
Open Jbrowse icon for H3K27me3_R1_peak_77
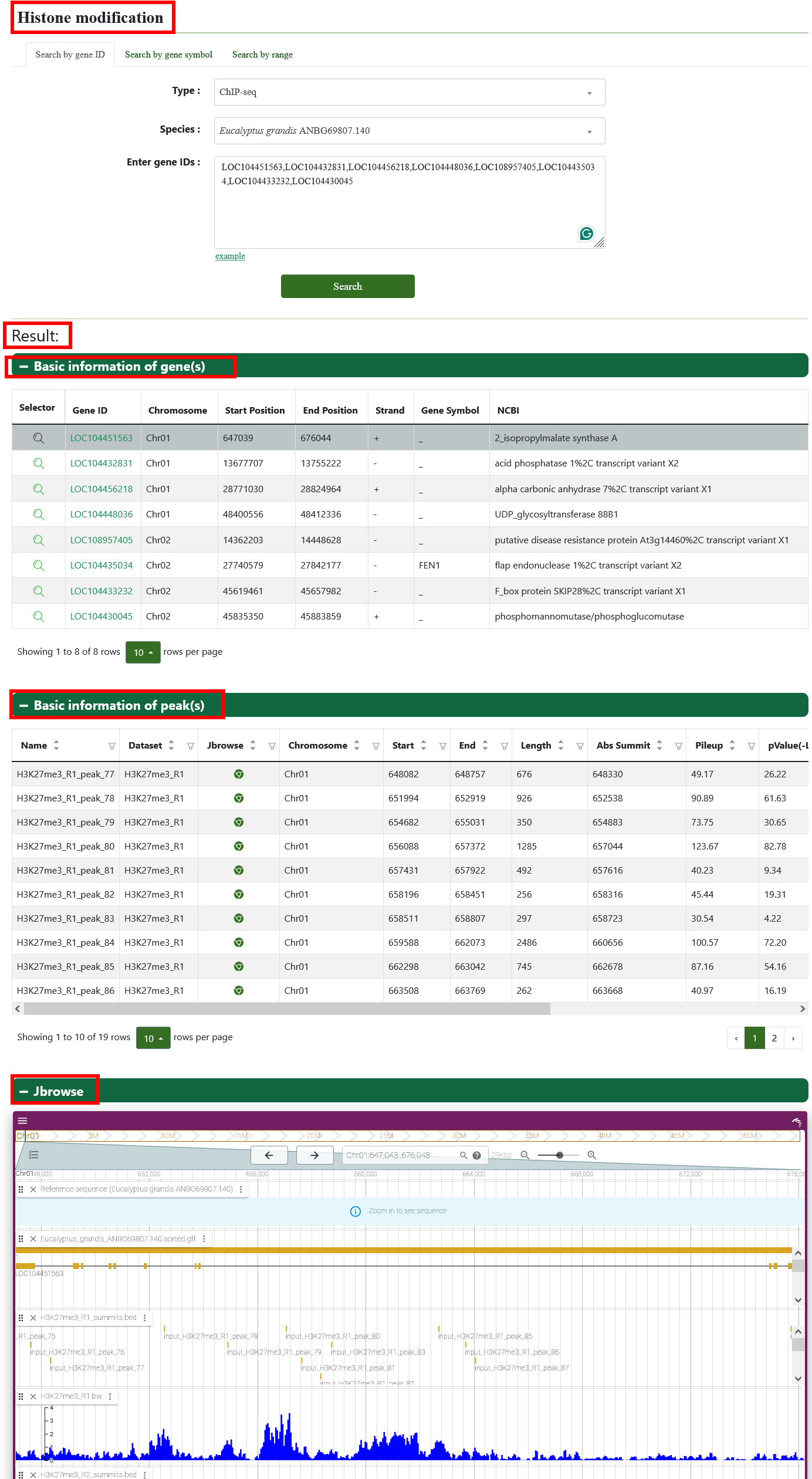[239, 774]
